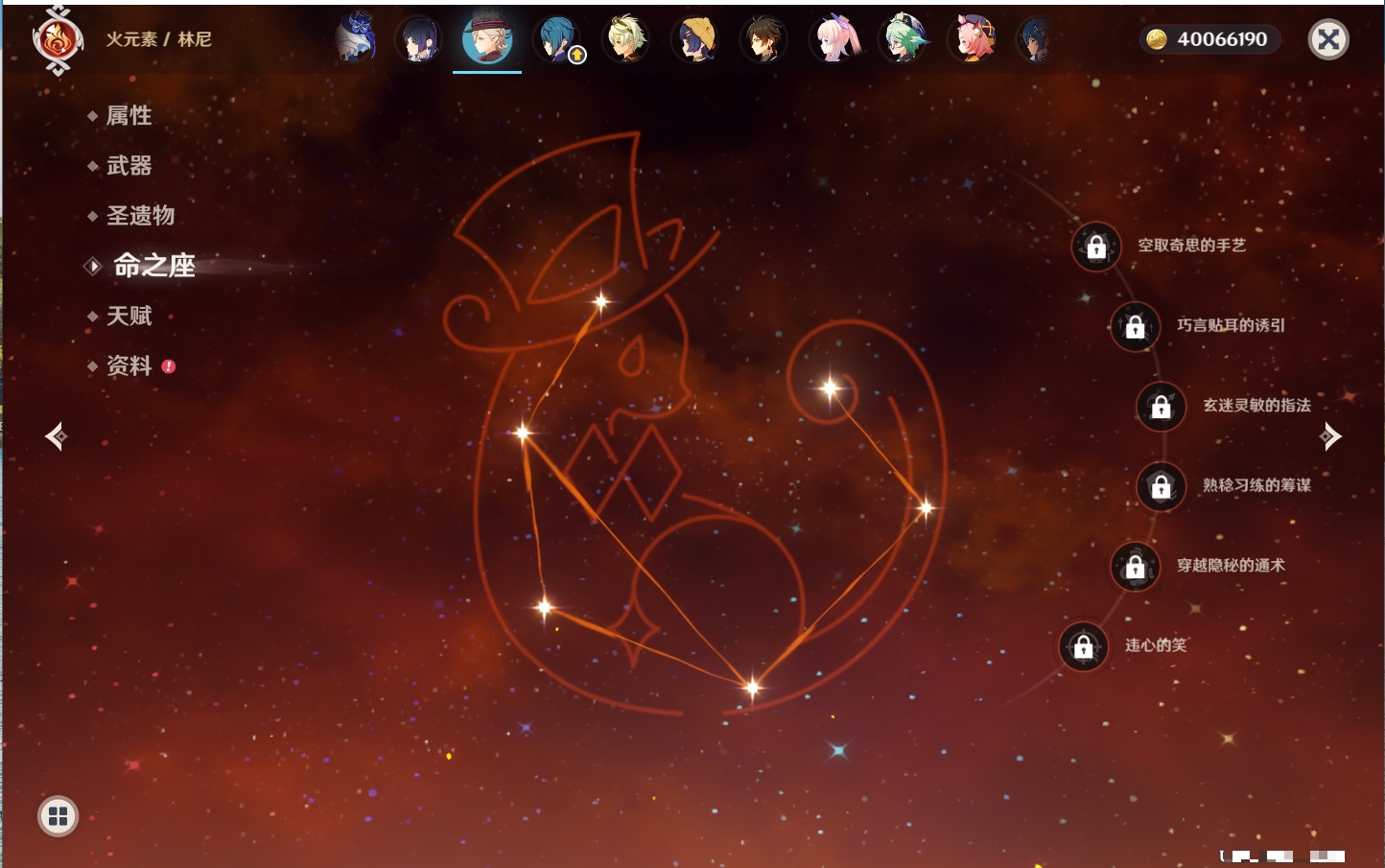Click the 巧言贴耳的诱引 constellation label
The width and height of the screenshot is (1385, 868).
(x=1231, y=325)
